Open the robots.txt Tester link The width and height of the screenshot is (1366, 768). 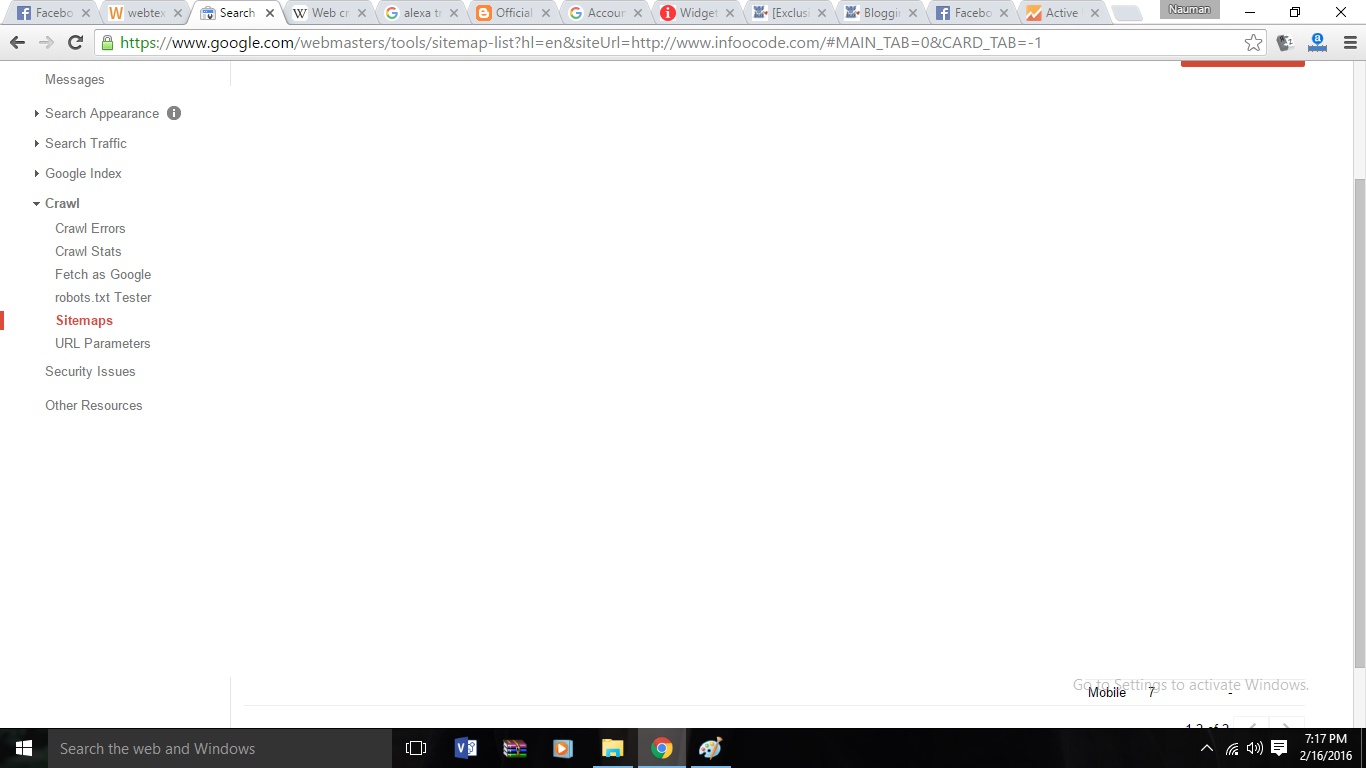(103, 297)
